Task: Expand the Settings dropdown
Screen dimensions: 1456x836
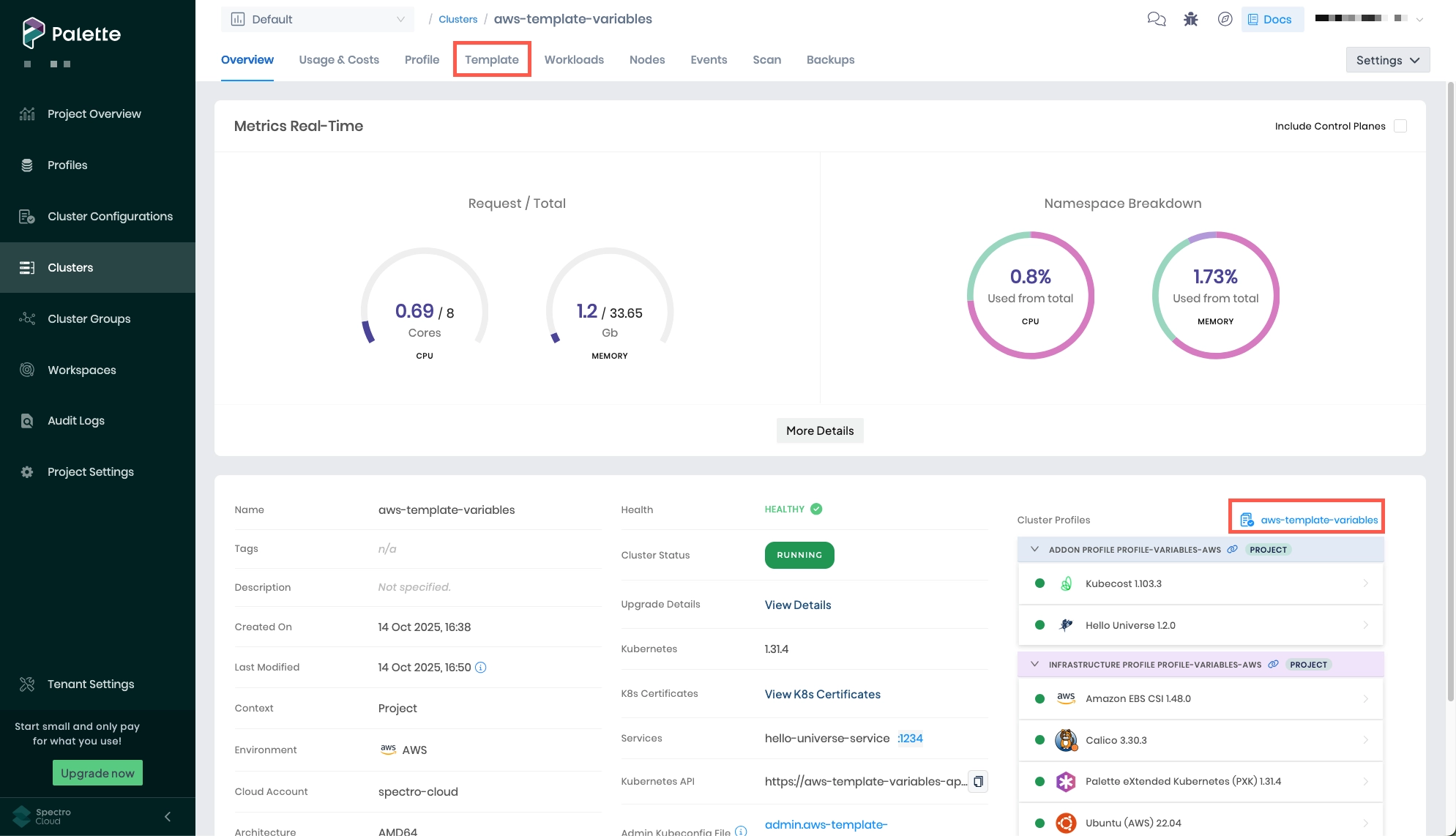Action: coord(1387,60)
